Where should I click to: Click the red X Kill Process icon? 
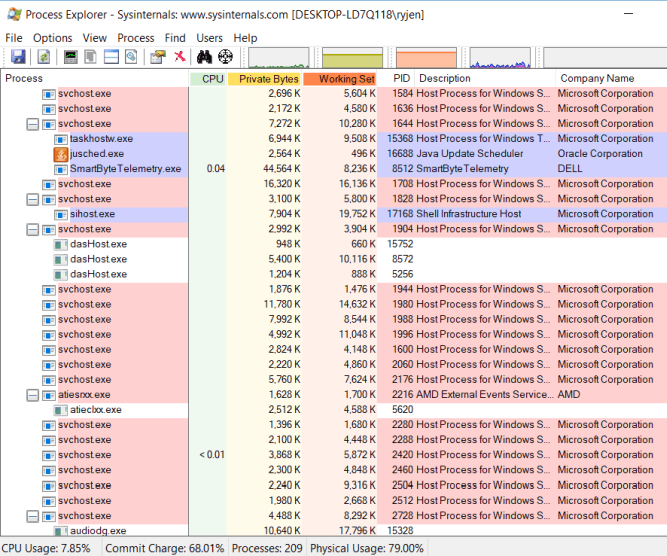(x=179, y=57)
